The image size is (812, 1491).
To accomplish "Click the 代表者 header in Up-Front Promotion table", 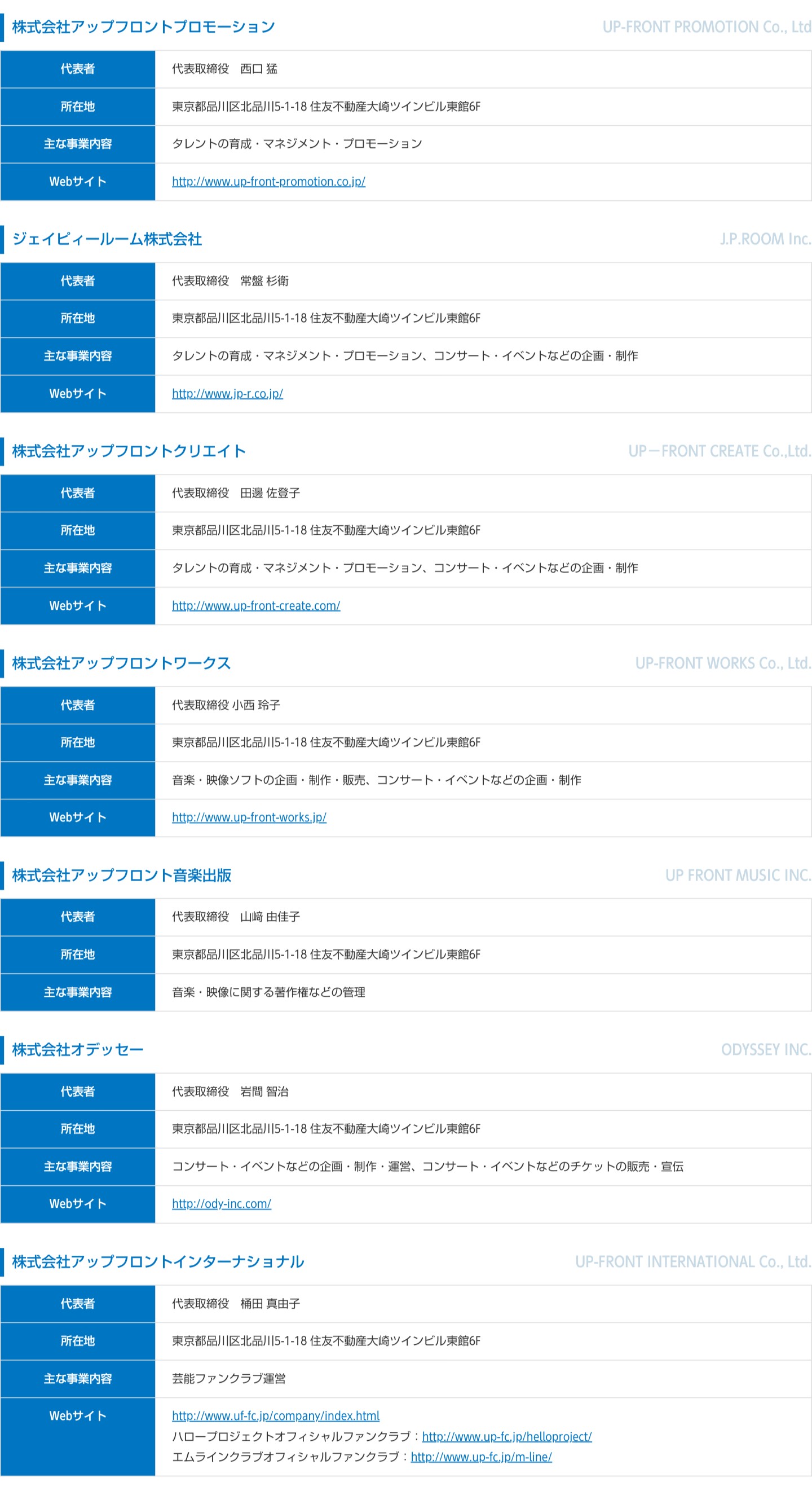I will (x=78, y=69).
